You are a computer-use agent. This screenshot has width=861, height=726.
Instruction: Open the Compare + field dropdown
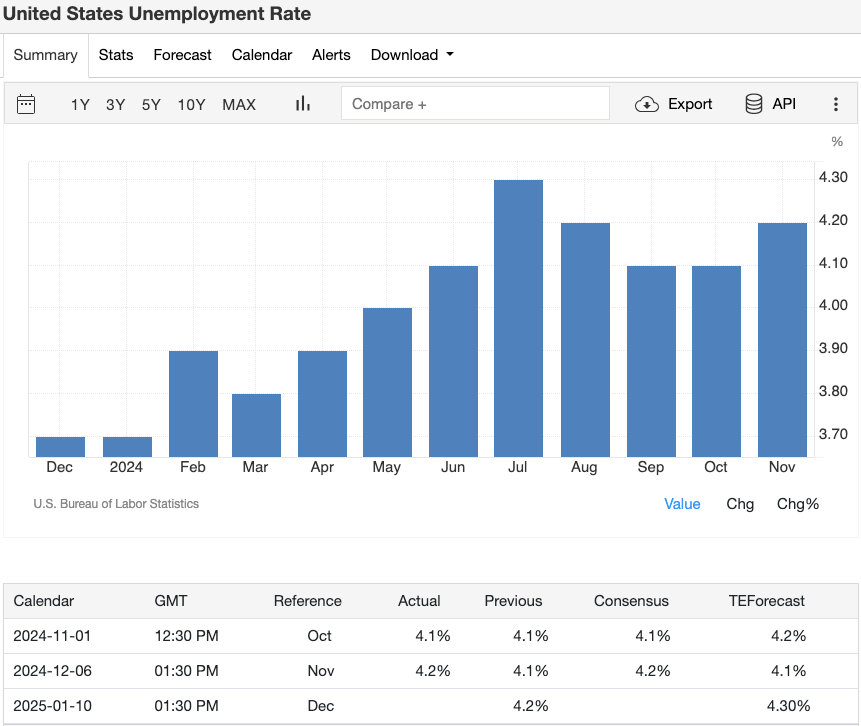click(475, 103)
